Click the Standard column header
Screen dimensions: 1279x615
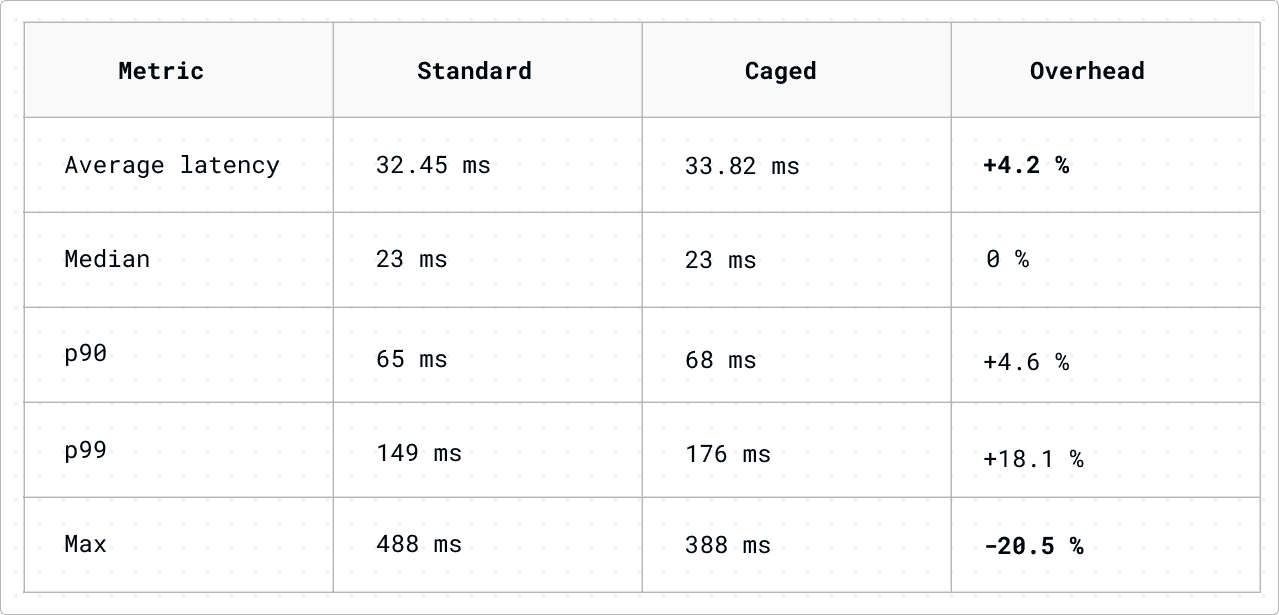coord(474,71)
